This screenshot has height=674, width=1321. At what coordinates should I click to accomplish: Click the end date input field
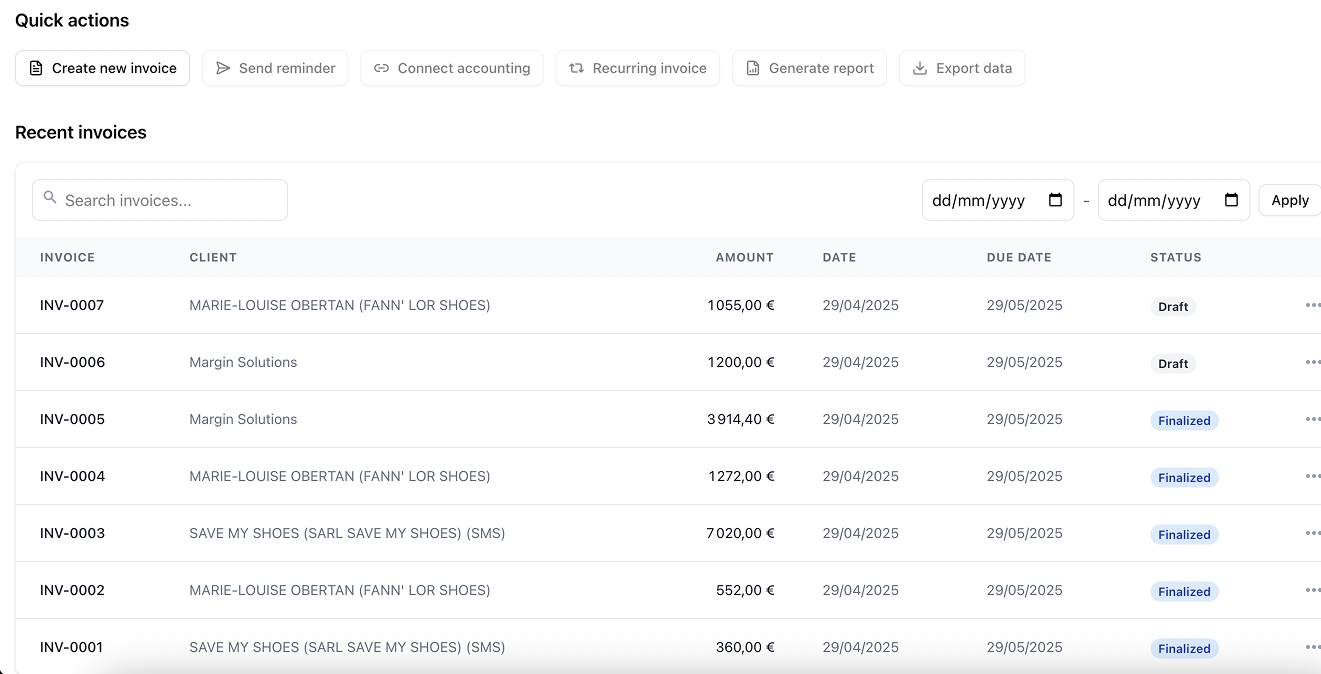point(1174,200)
